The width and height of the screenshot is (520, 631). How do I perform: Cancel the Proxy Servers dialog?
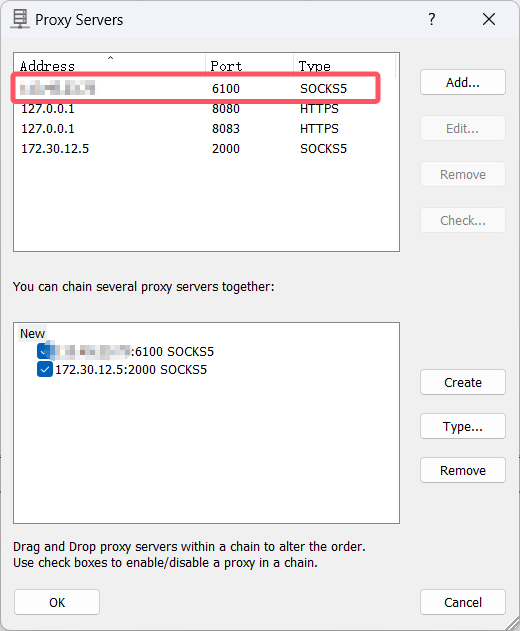pyautogui.click(x=462, y=602)
